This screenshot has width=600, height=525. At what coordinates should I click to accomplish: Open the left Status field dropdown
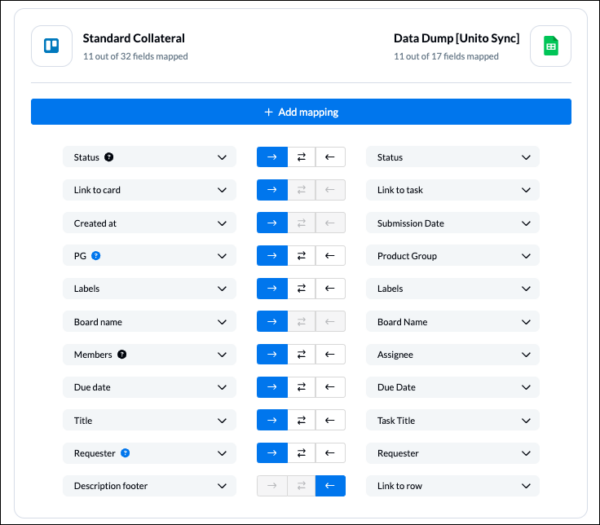pyautogui.click(x=150, y=157)
